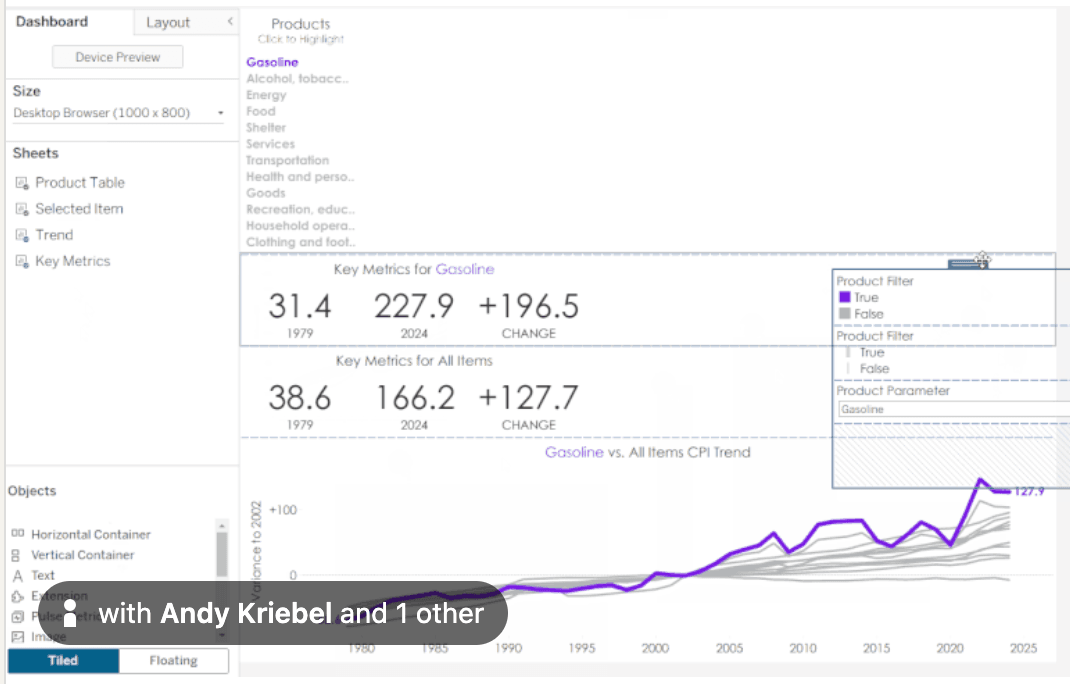Highlight Energy in the Products list
1070x684 pixels.
click(x=266, y=95)
